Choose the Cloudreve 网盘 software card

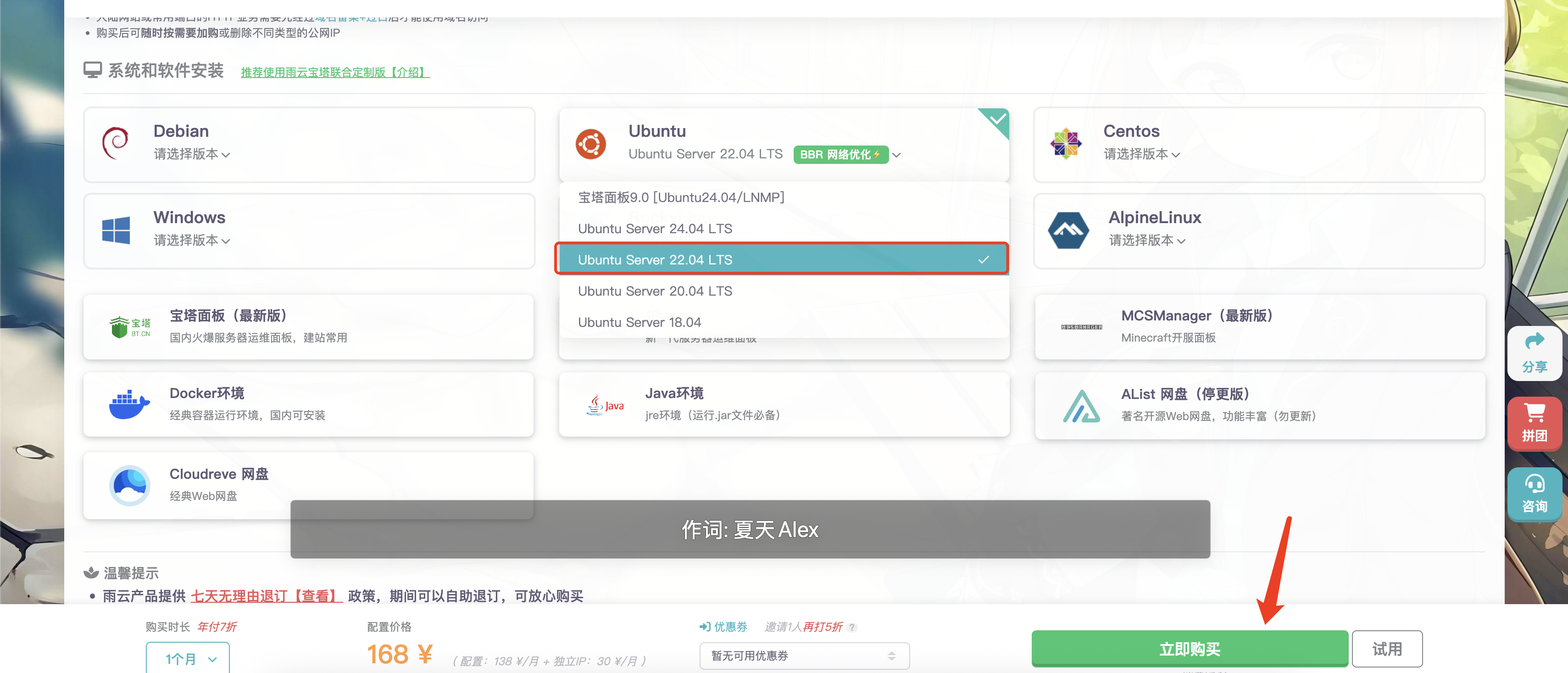[309, 485]
